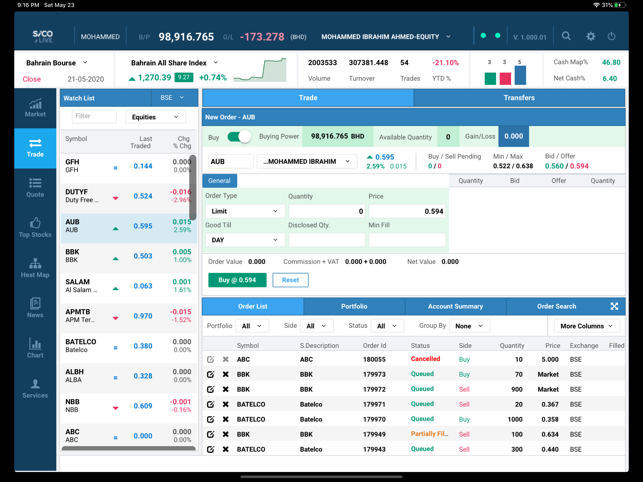Image resolution: width=643 pixels, height=482 pixels.
Task: Cancel order 179972 with X icon
Action: point(226,389)
